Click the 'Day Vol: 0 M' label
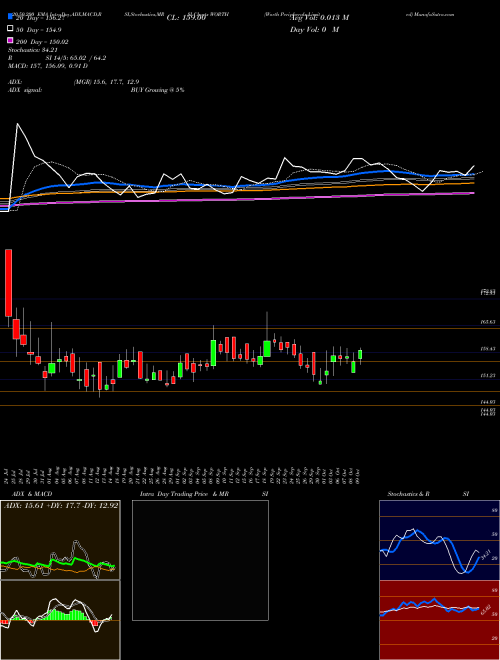Image resolution: width=500 pixels, height=660 pixels. coord(314,30)
